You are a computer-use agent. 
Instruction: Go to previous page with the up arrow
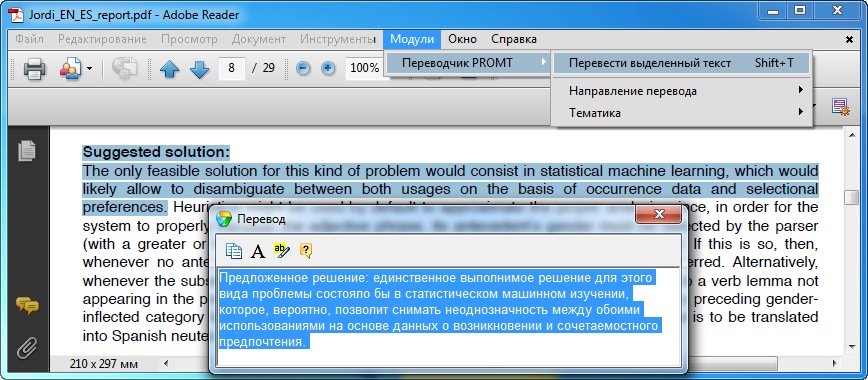point(169,69)
